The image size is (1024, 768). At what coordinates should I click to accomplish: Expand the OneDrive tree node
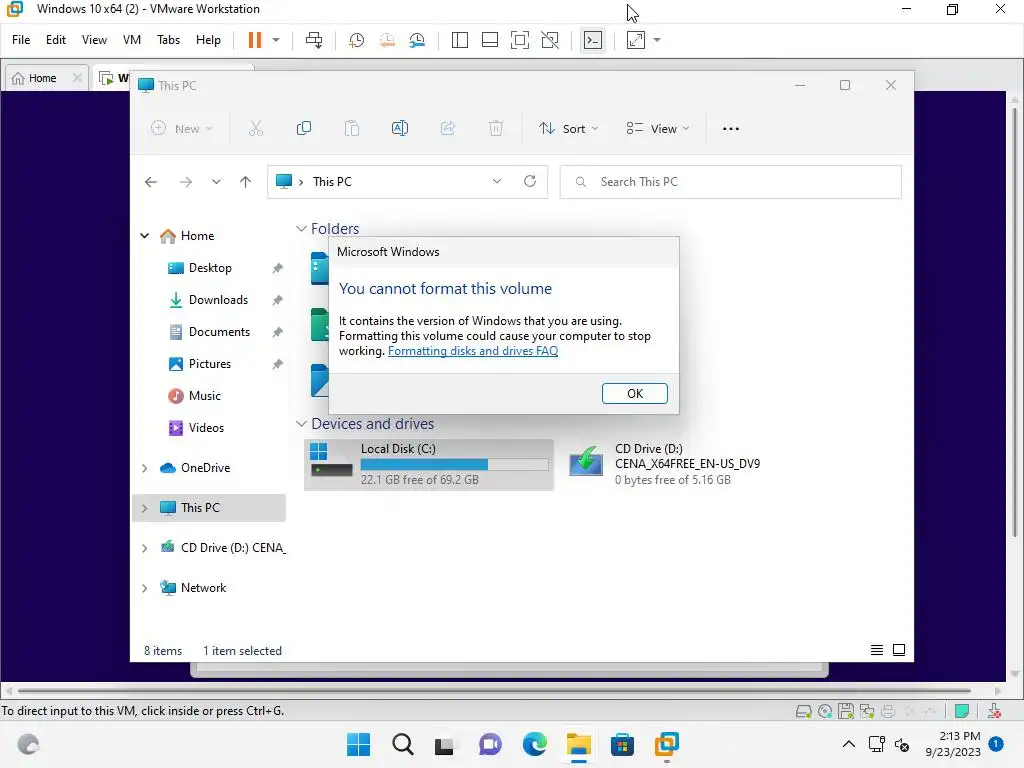click(x=144, y=468)
